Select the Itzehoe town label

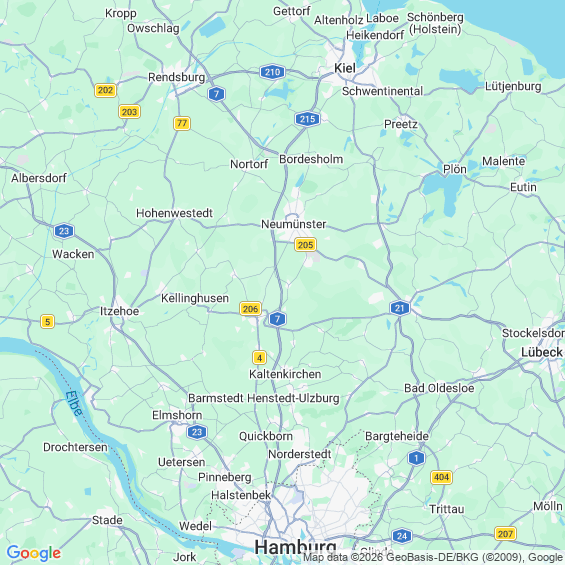(119, 311)
